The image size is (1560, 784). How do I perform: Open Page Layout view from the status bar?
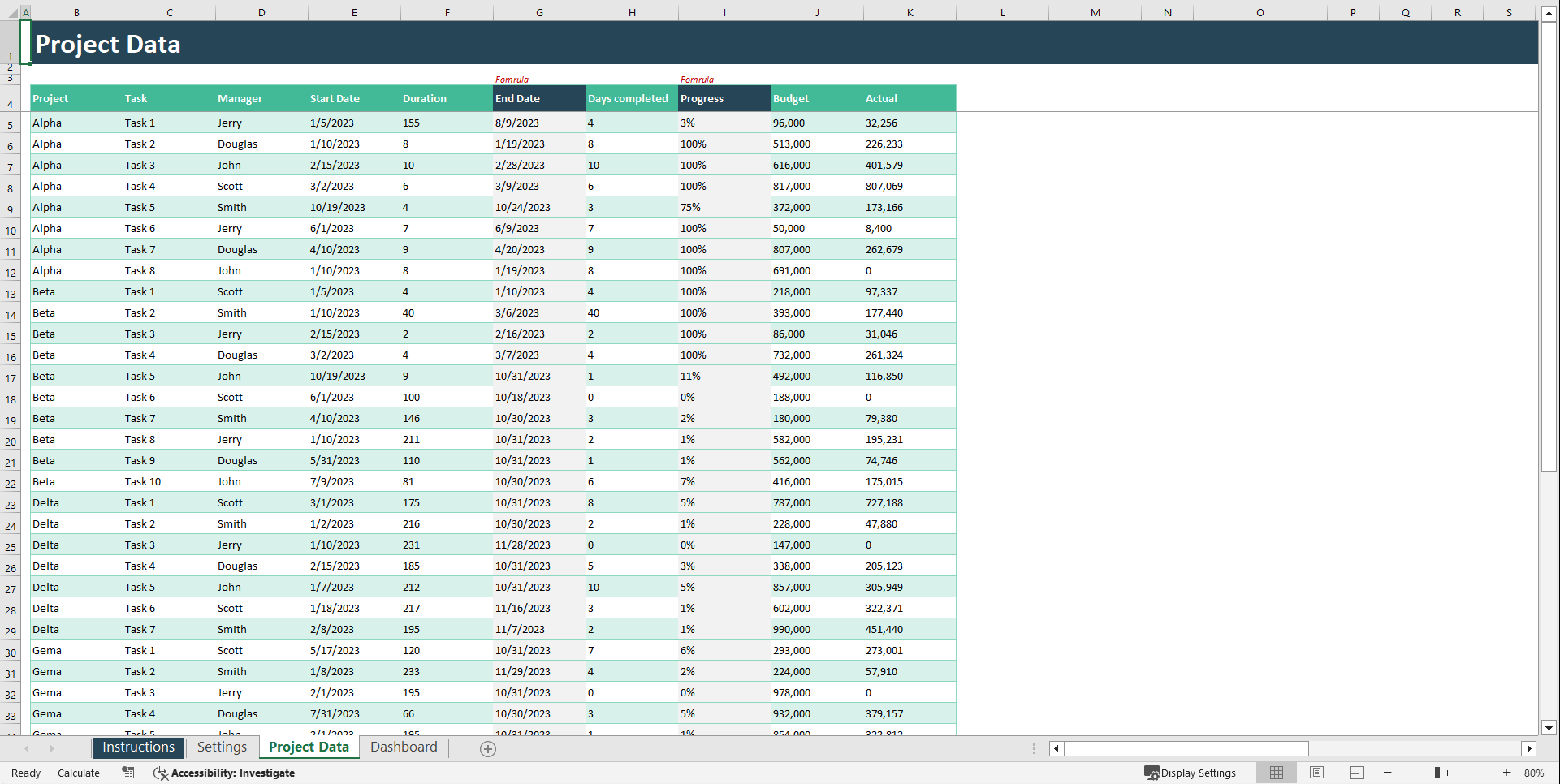point(1317,773)
